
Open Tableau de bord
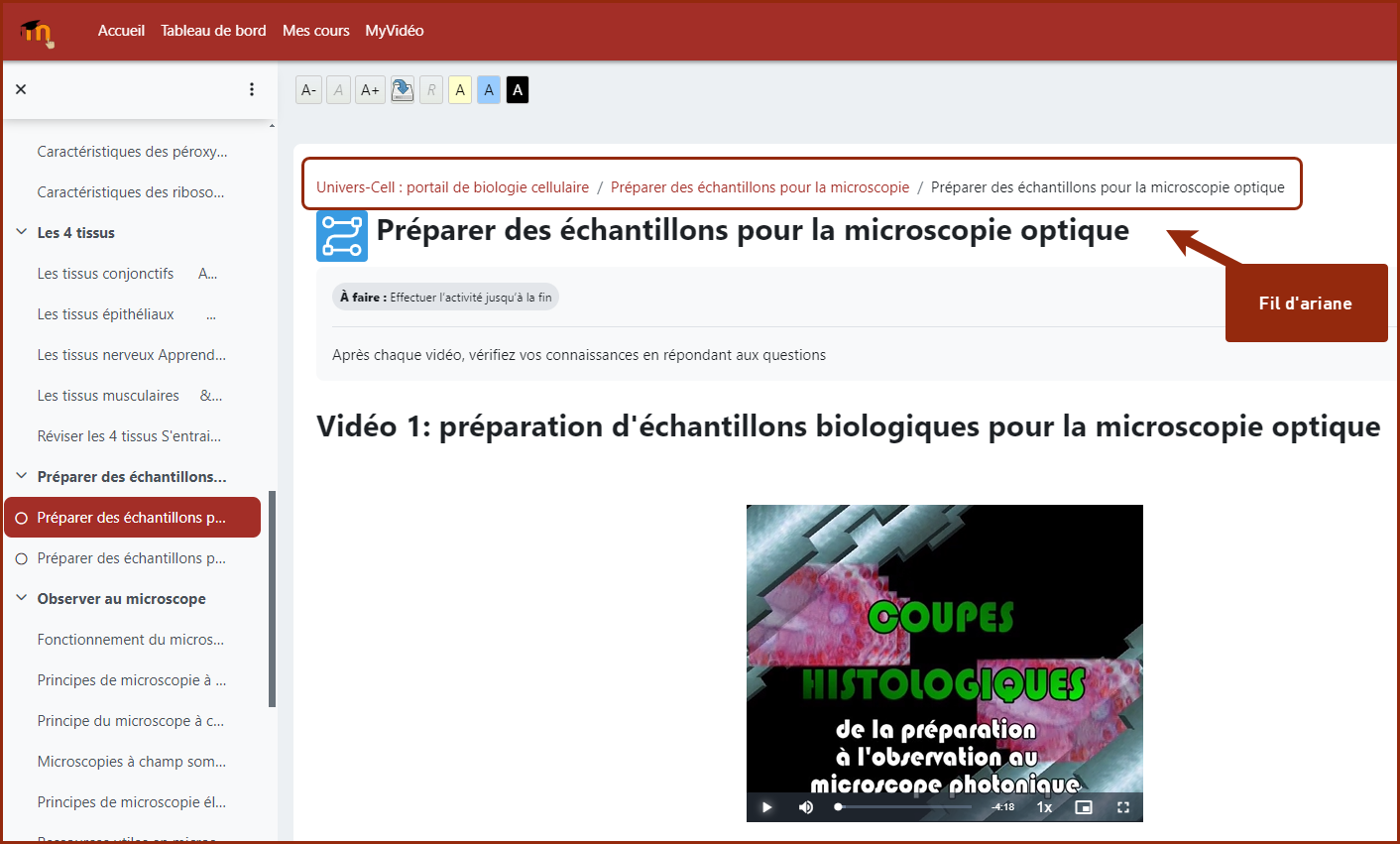pyautogui.click(x=213, y=31)
